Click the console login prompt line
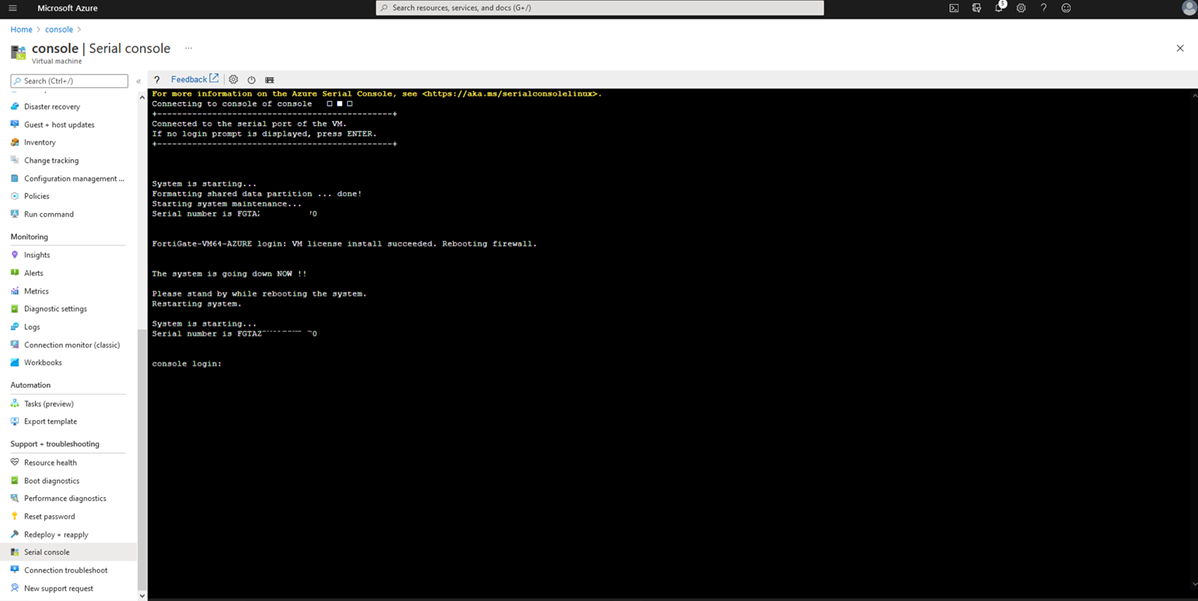 click(x=186, y=364)
